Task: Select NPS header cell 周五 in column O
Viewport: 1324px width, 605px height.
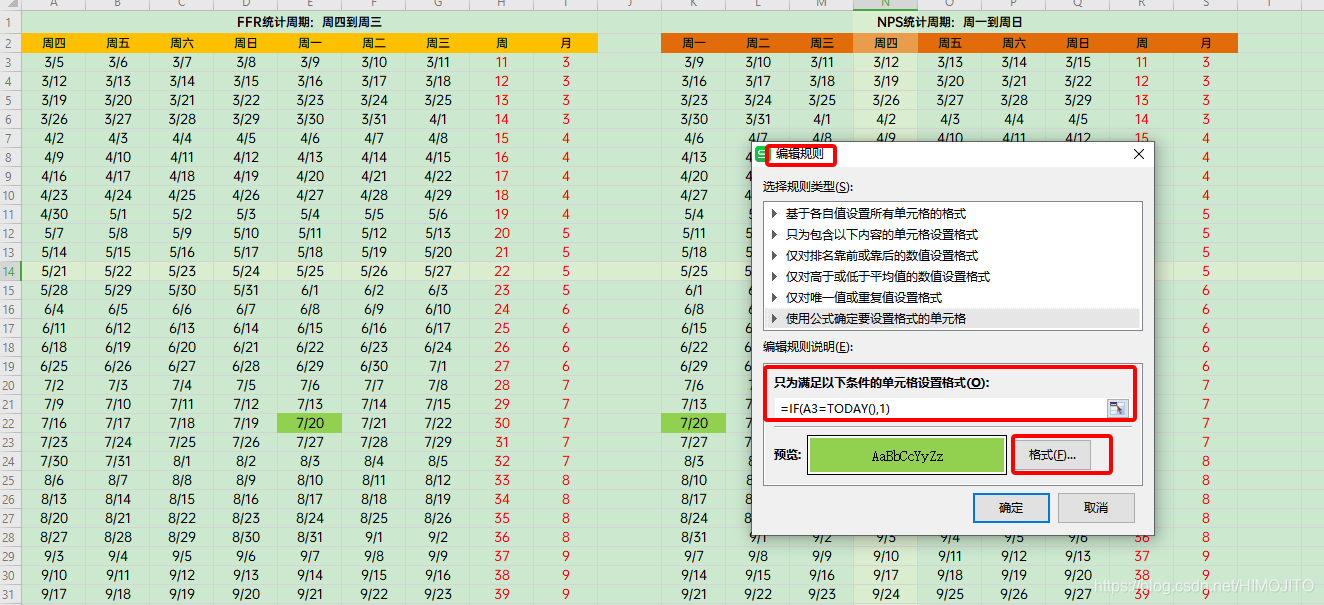Action: click(950, 43)
